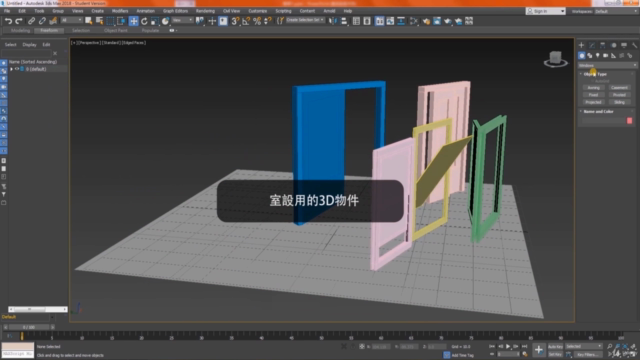
Task: Collapse the Name and Color rollout
Action: pos(598,111)
